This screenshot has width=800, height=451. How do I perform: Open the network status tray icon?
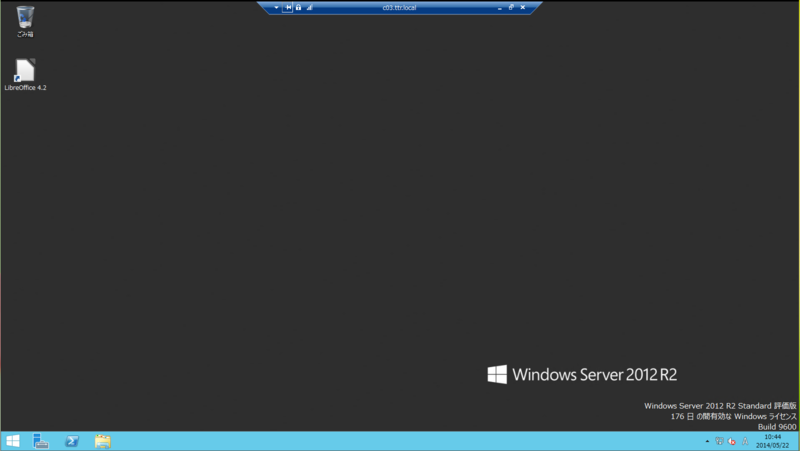[719, 441]
